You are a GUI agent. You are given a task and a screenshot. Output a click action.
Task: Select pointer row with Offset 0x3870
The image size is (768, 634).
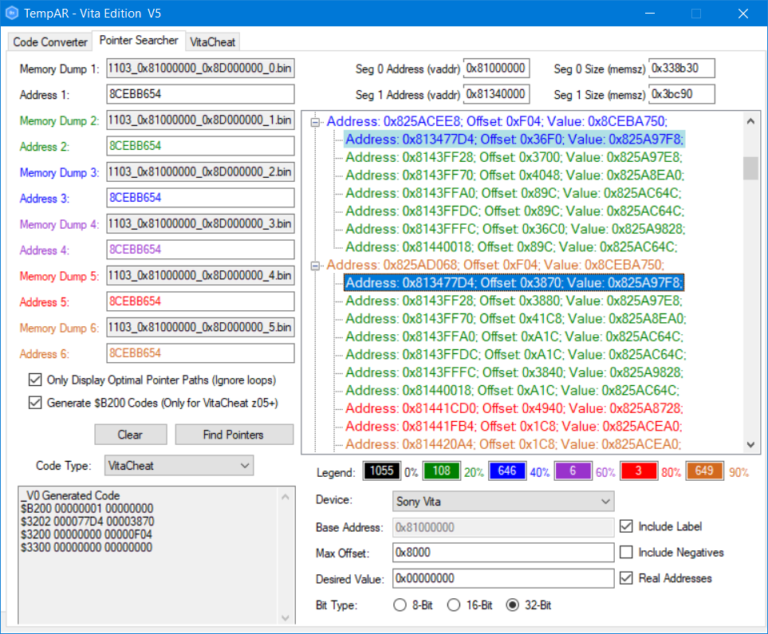[514, 283]
